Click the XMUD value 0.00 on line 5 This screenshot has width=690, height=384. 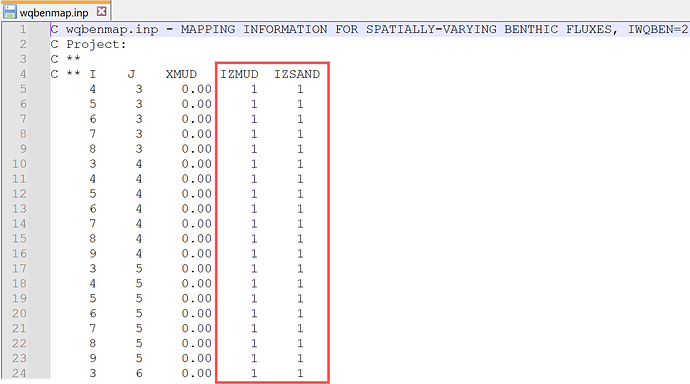click(x=197, y=89)
